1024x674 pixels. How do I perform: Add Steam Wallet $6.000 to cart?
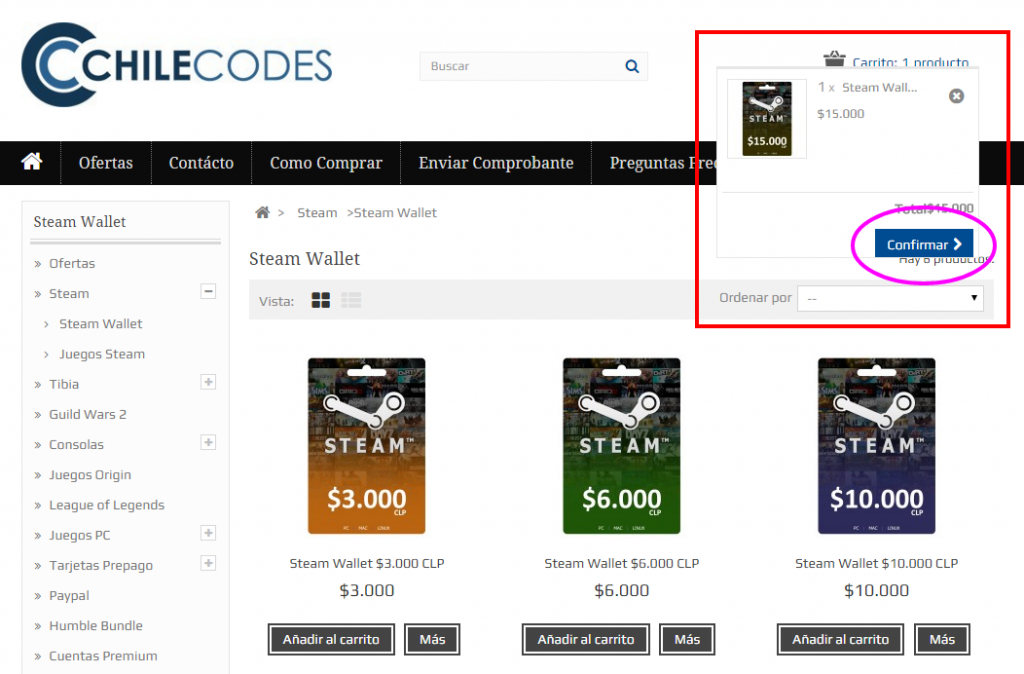coord(586,639)
